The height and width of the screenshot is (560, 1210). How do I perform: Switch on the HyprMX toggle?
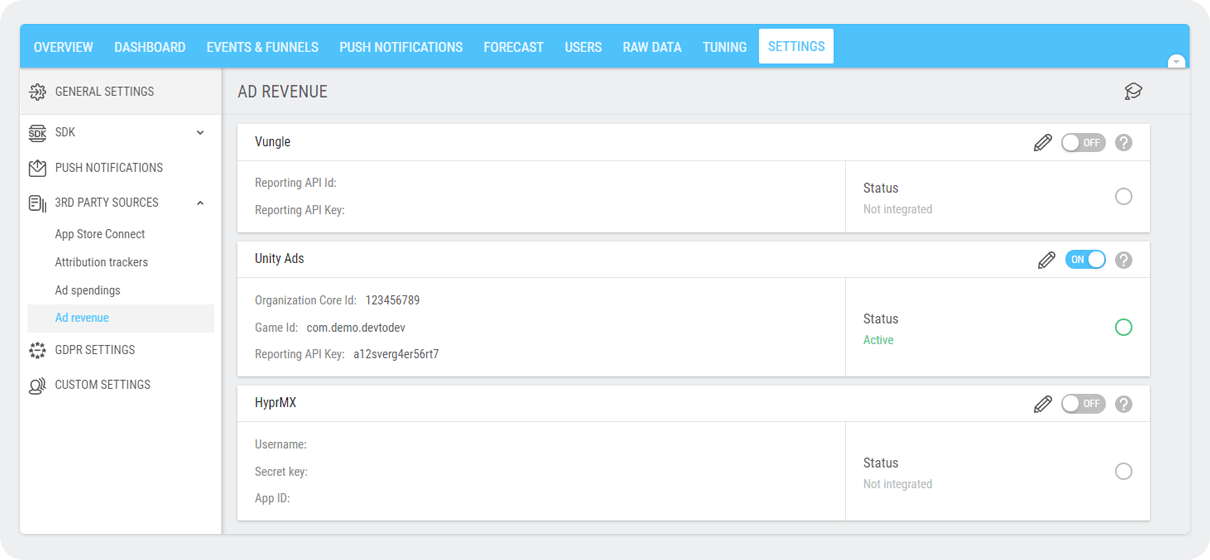(1083, 404)
